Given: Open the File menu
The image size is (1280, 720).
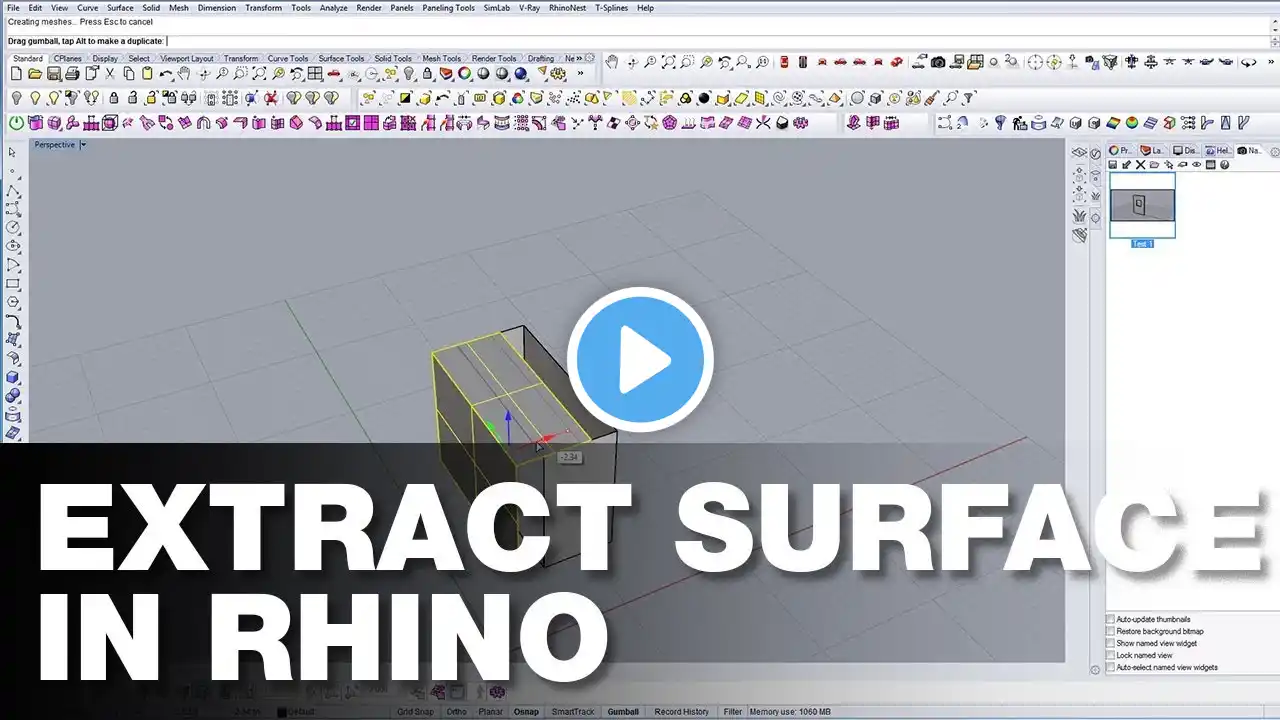Looking at the screenshot, I should (13, 8).
